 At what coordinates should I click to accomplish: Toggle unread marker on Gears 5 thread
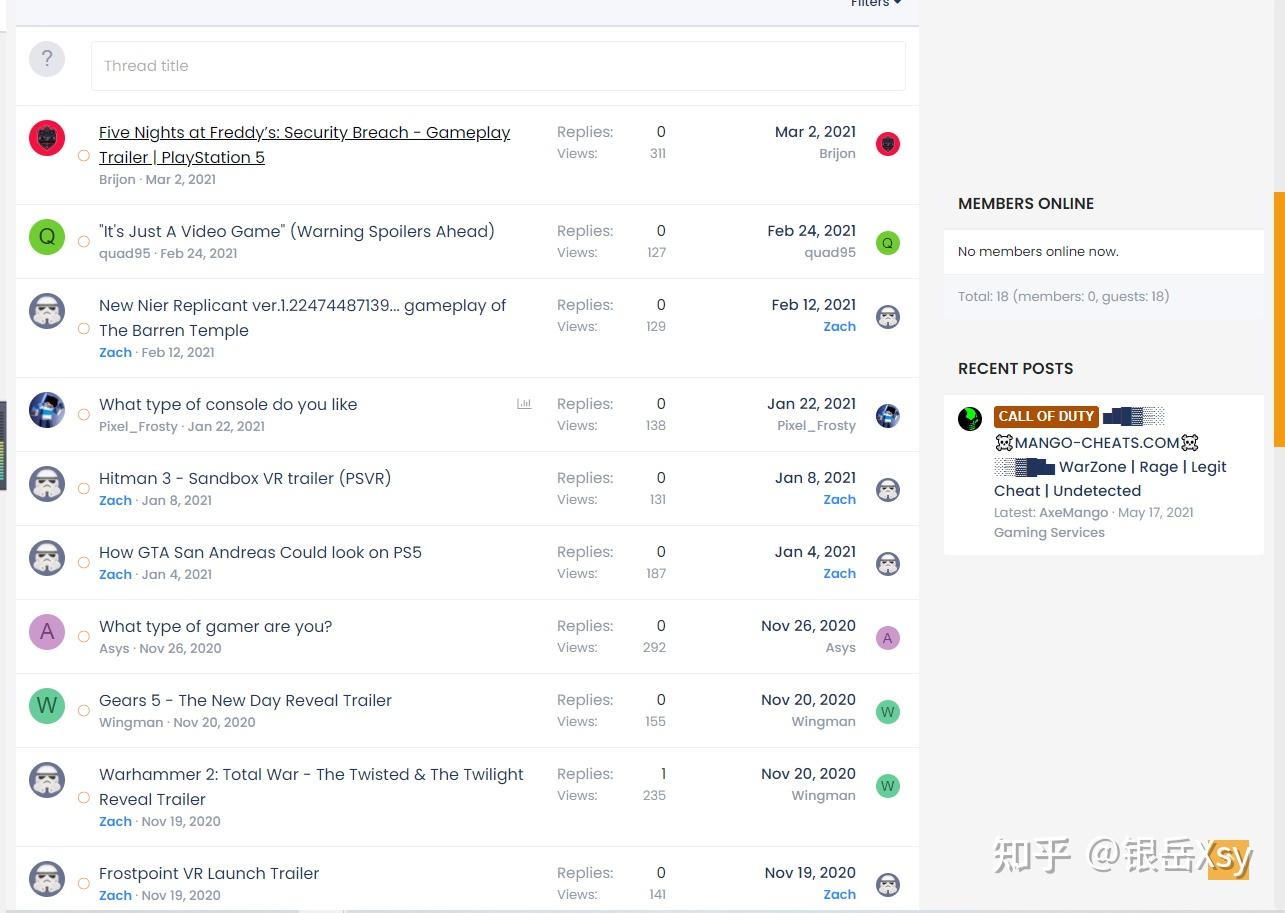click(84, 711)
